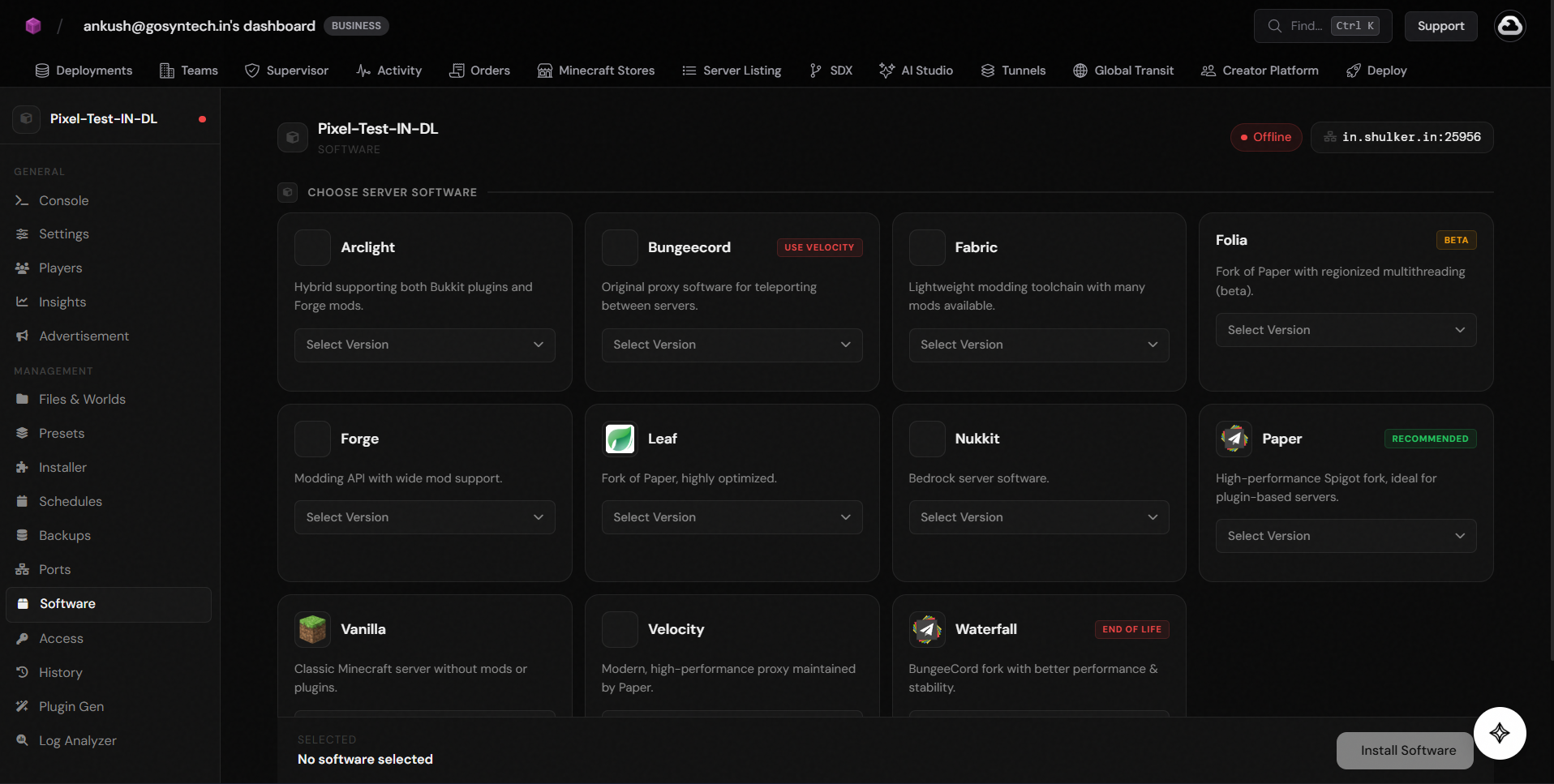Click the floating AI sparkle assistant button
Screen dimensions: 1554x784
[1500, 733]
